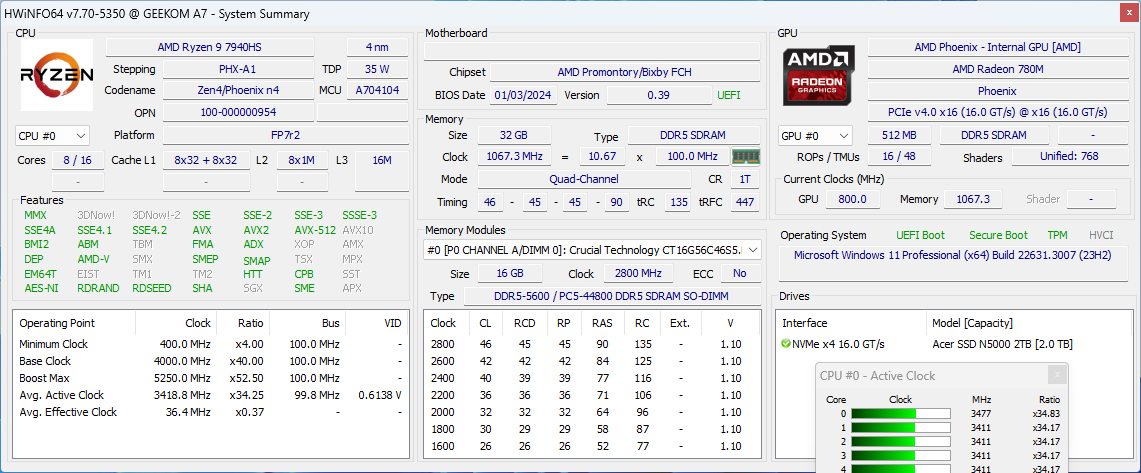Click the AES-NI feature label
The height and width of the screenshot is (473, 1141).
click(x=41, y=288)
